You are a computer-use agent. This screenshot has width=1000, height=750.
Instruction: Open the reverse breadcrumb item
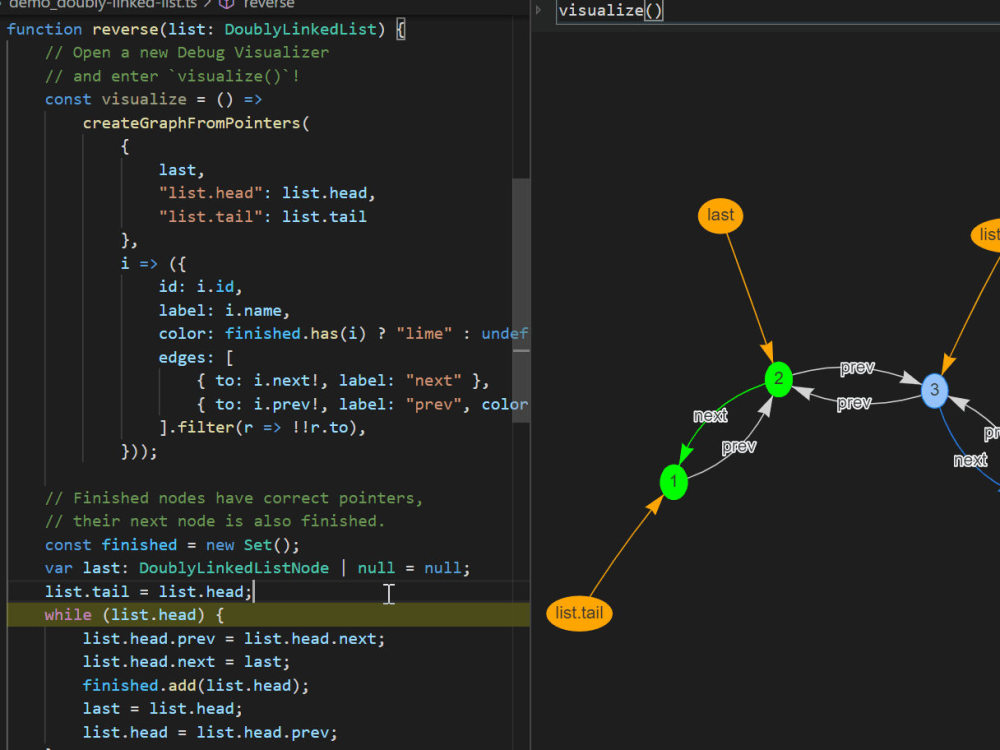point(268,4)
